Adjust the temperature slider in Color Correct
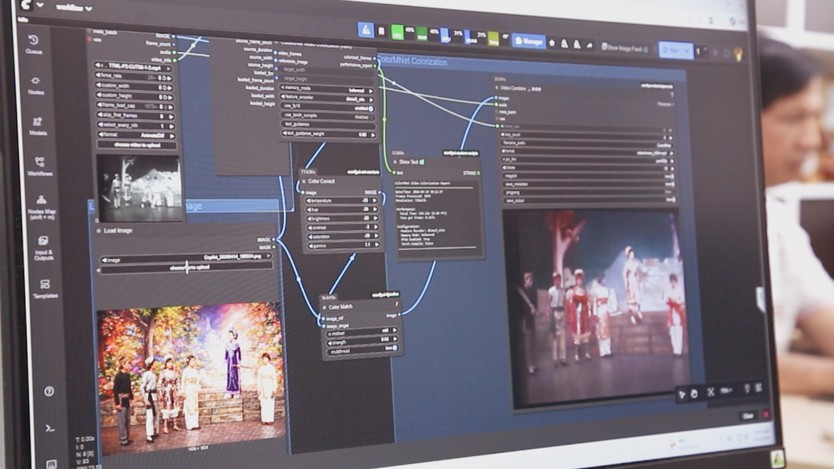This screenshot has width=834, height=469. click(343, 201)
